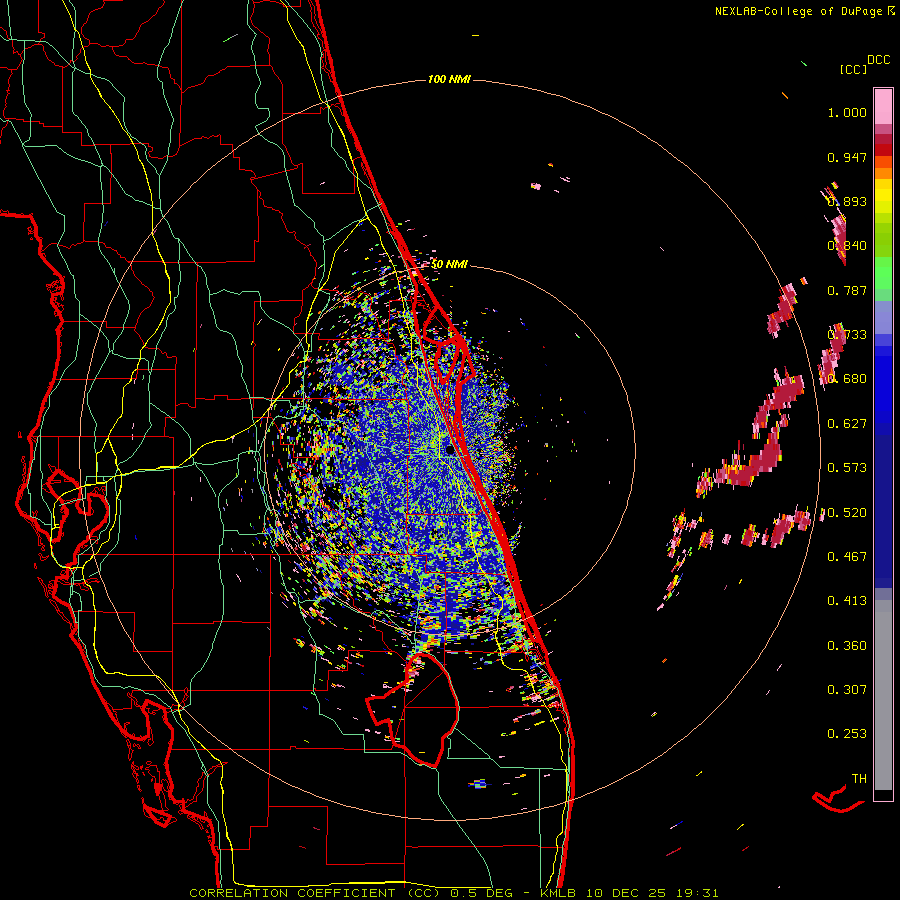Select the 0.947 scale value
Viewport: 900px width, 900px height.
(847, 157)
